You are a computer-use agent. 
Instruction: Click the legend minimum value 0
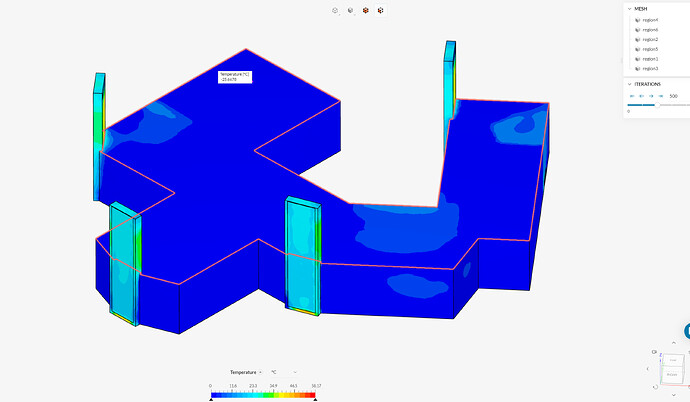(x=210, y=386)
